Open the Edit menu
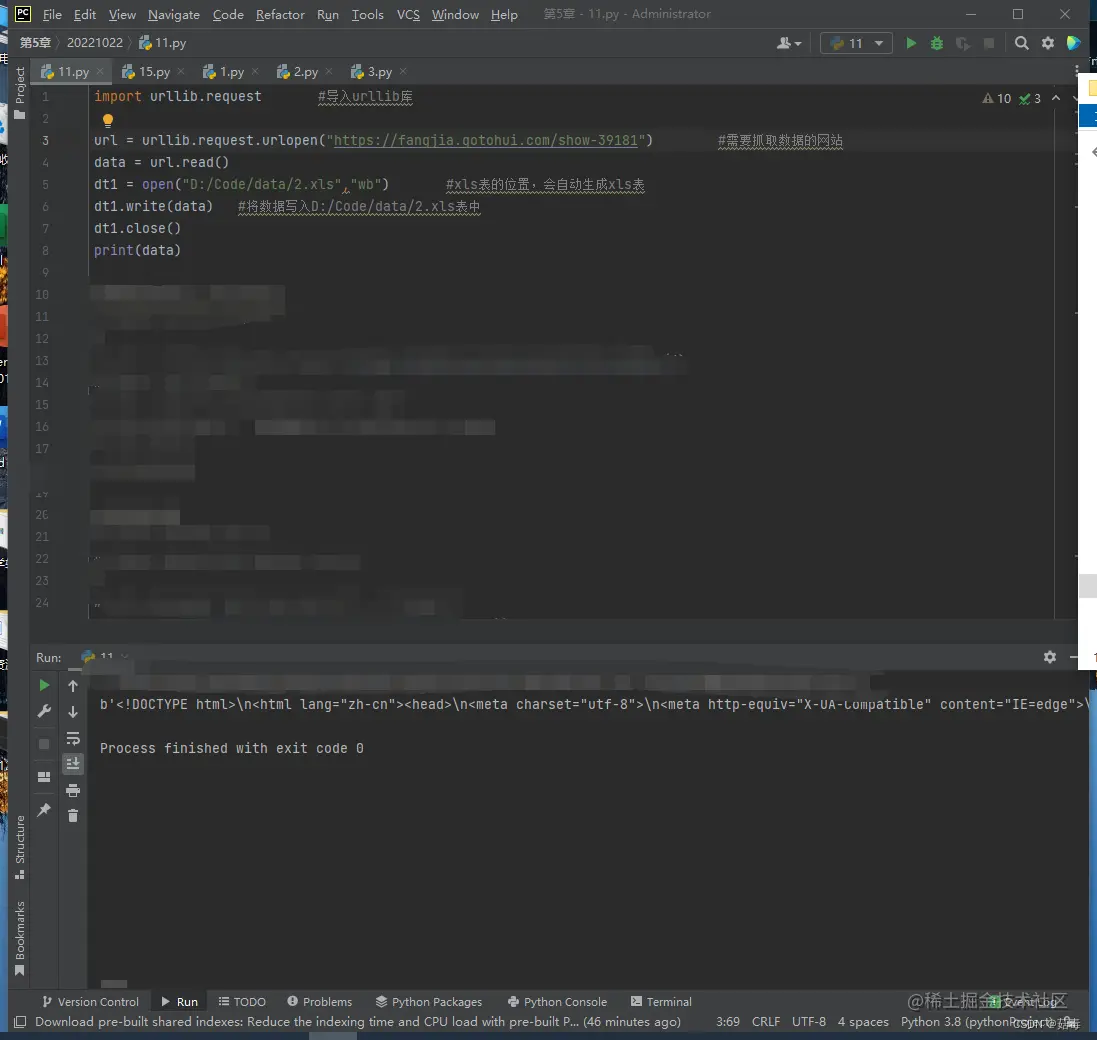 85,15
